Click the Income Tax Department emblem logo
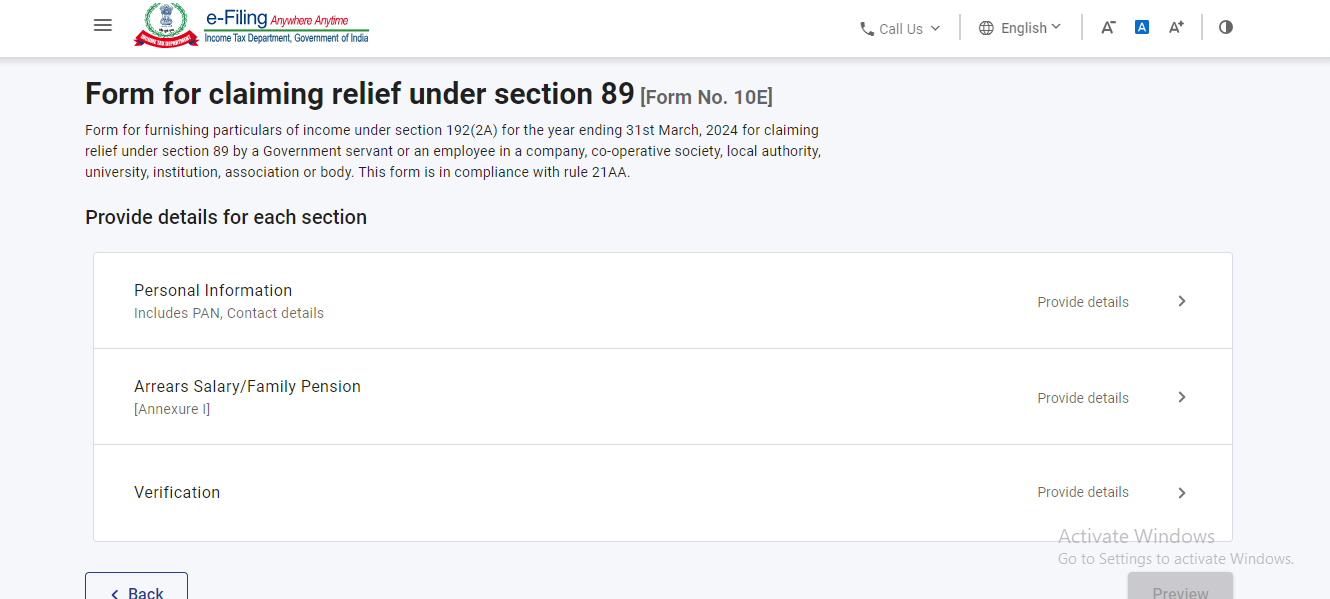Screen dimensions: 1330x599 (166, 25)
